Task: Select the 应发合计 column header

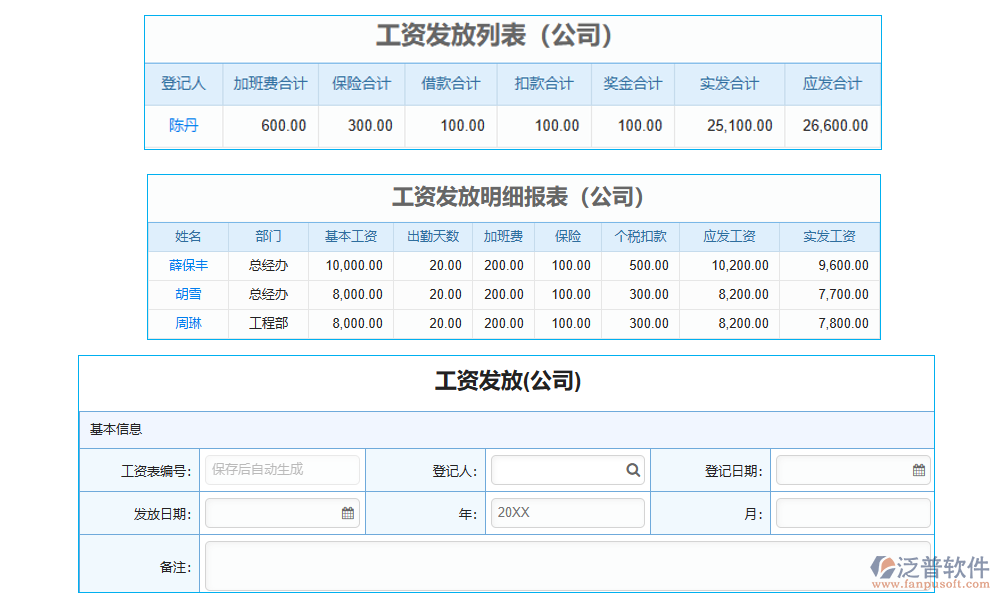Action: click(832, 84)
